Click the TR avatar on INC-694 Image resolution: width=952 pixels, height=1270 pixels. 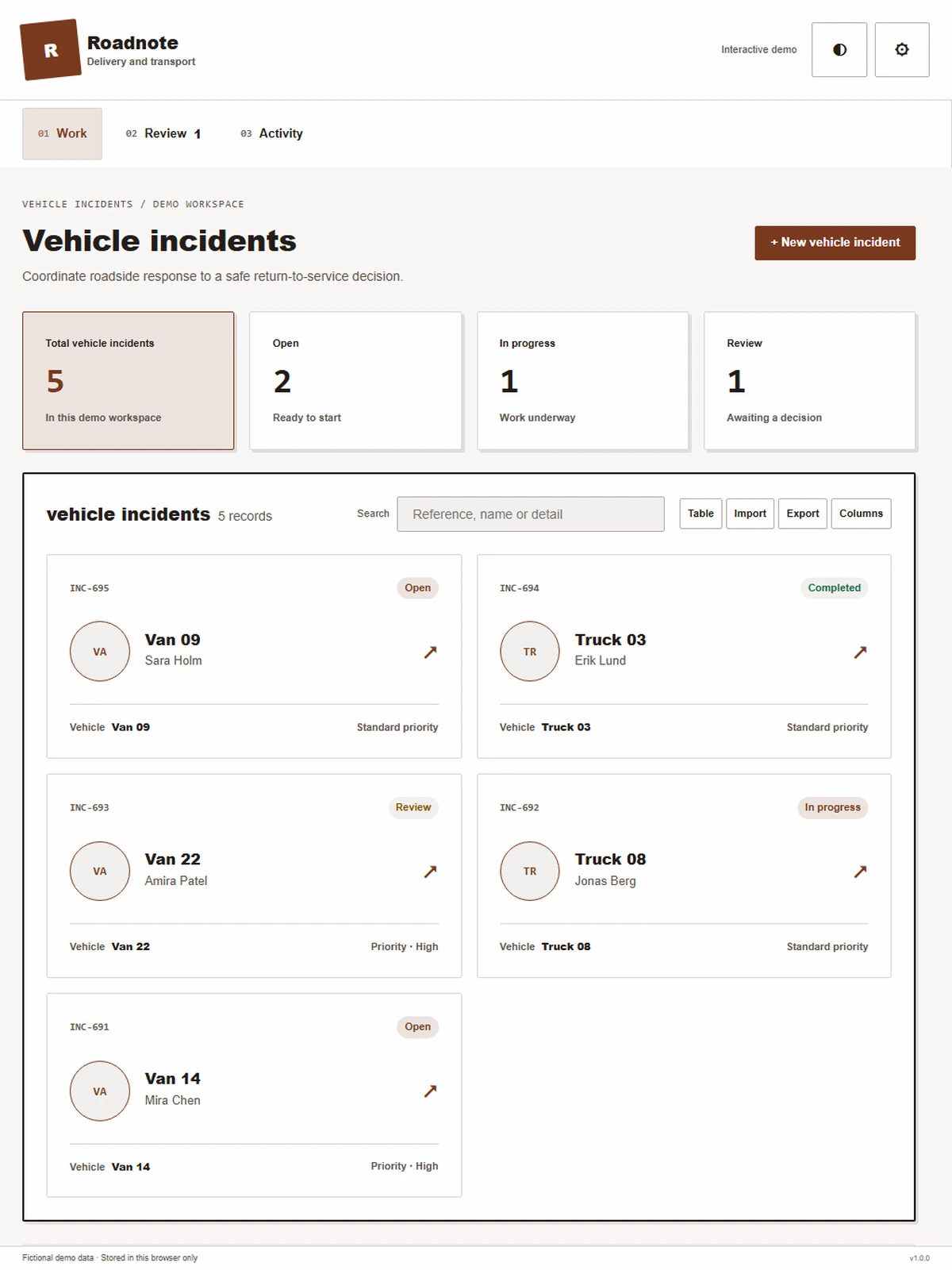coord(530,652)
